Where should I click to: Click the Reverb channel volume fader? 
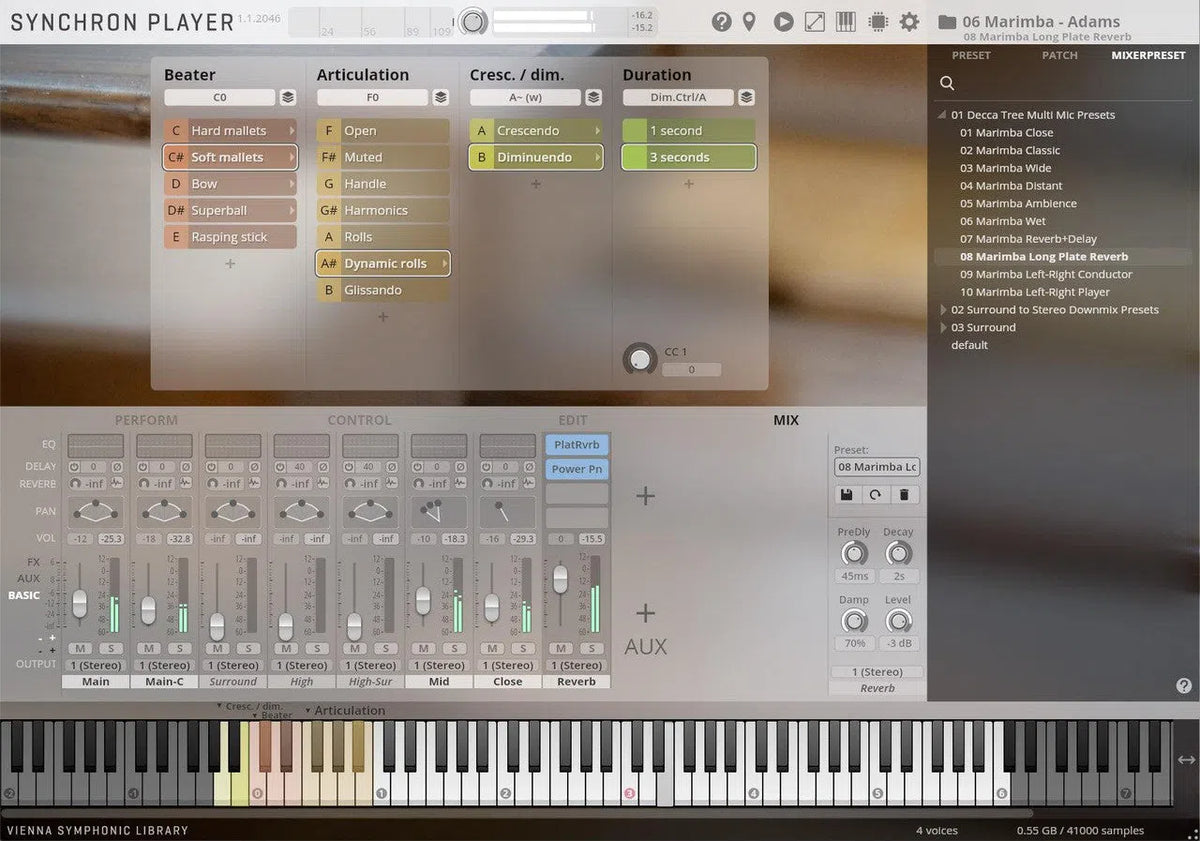click(x=560, y=578)
